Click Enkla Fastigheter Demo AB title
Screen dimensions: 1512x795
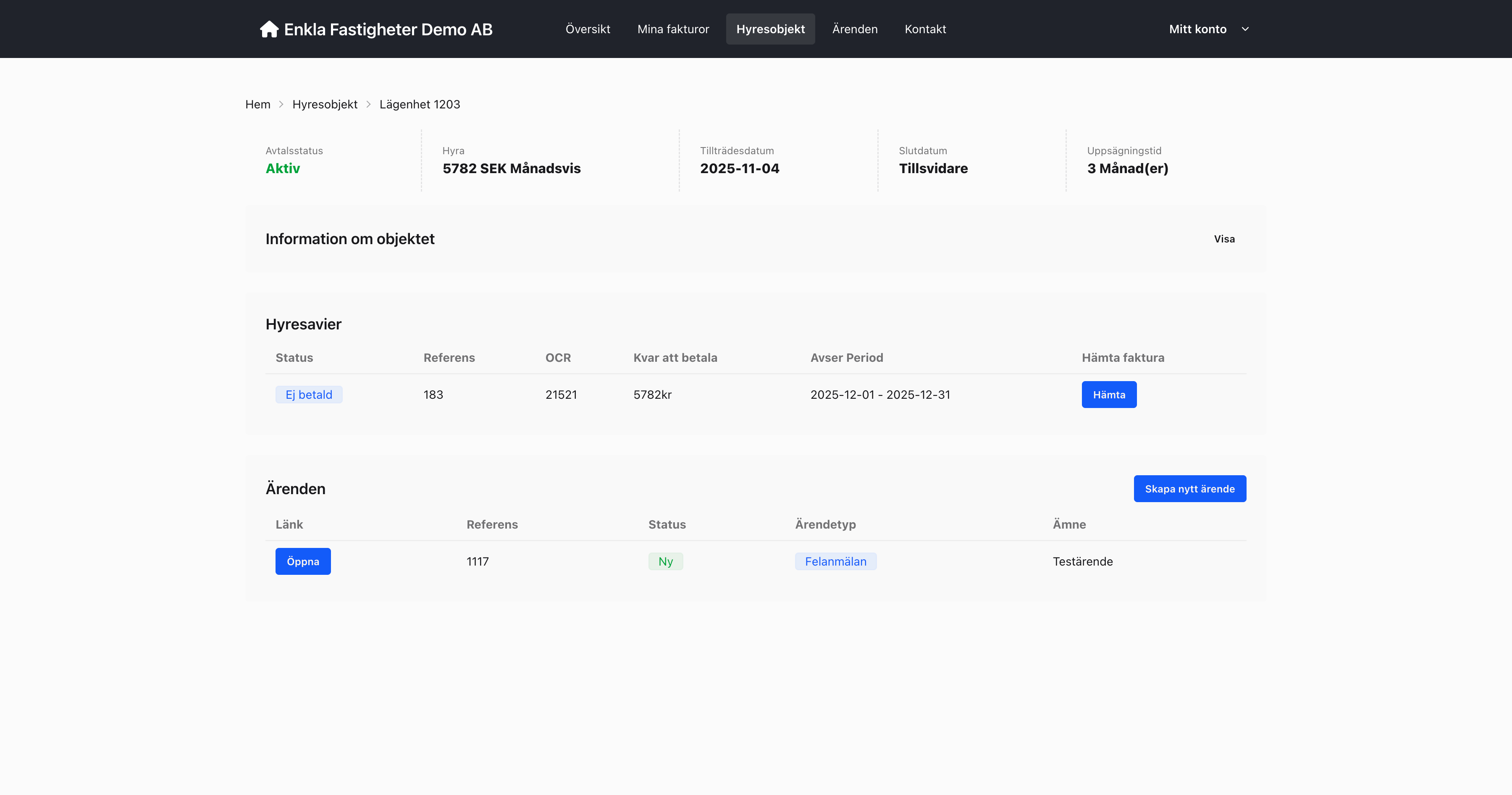click(x=388, y=29)
